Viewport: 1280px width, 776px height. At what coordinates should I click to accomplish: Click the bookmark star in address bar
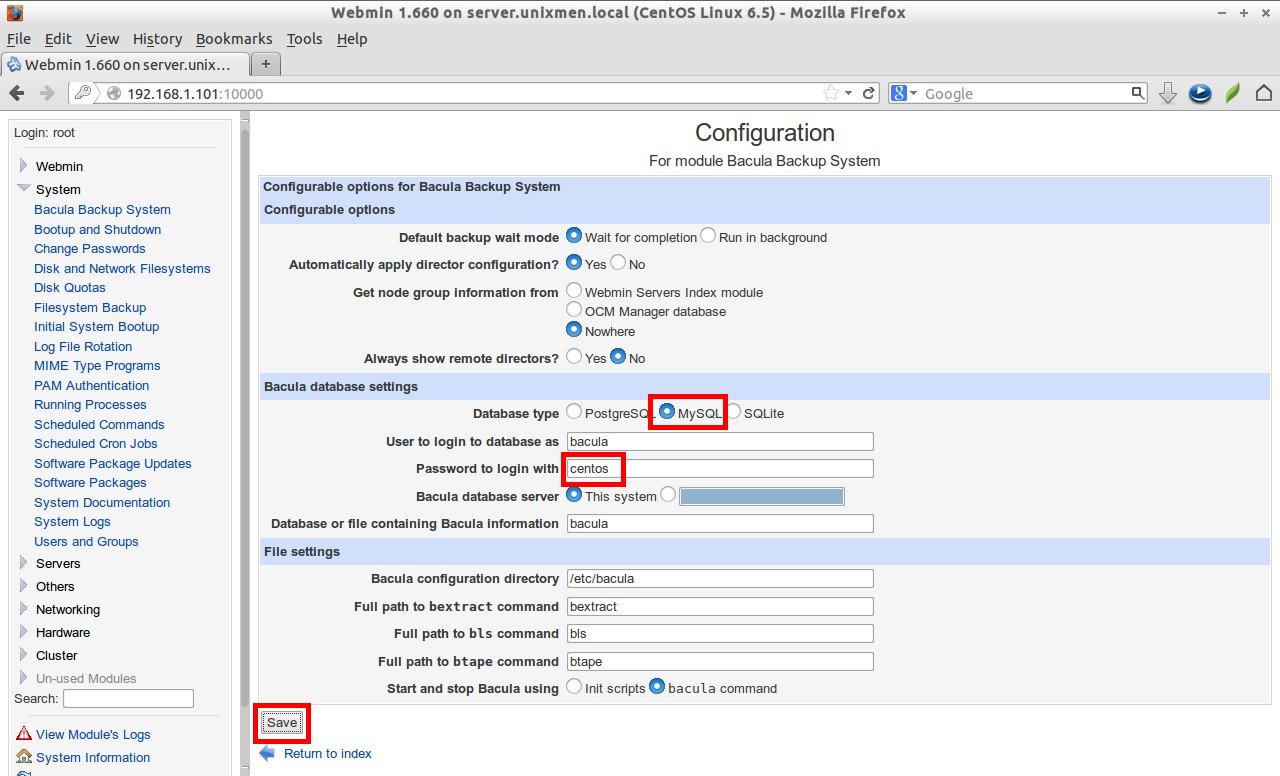point(830,93)
